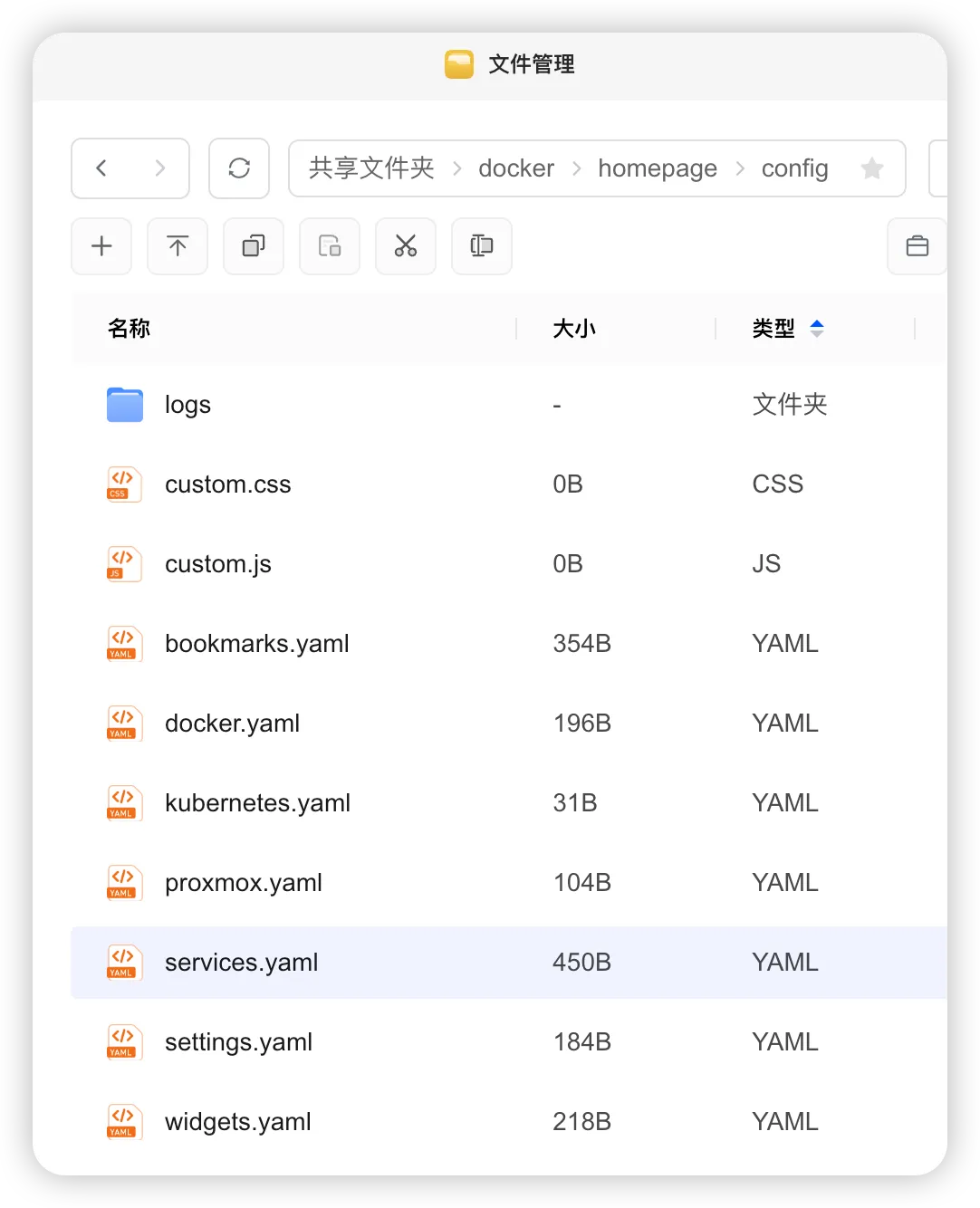Navigate to homepage in the breadcrumb
Screen dimensions: 980x1208
tap(658, 169)
